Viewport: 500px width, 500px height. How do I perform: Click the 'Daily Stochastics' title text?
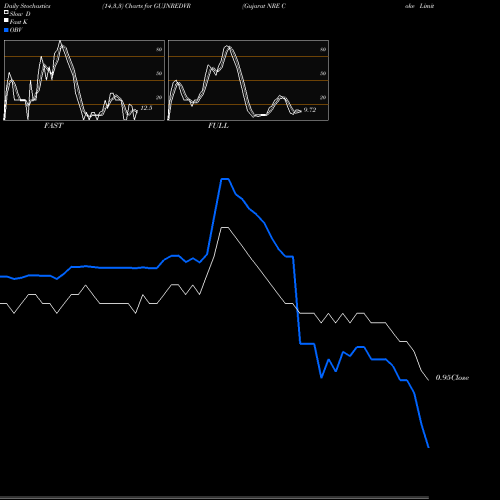27,6
